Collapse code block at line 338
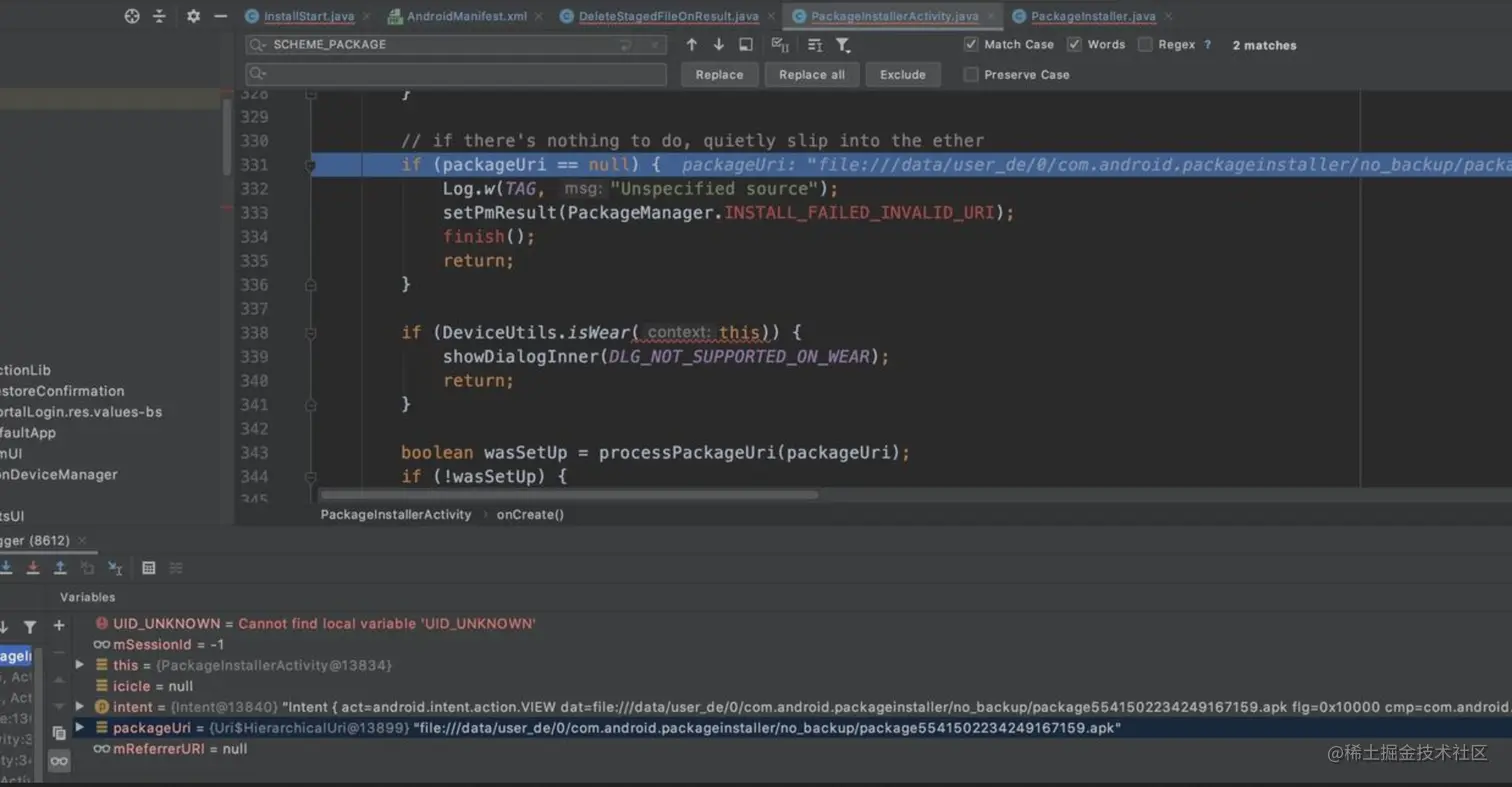Viewport: 1512px width, 787px height. click(x=310, y=333)
